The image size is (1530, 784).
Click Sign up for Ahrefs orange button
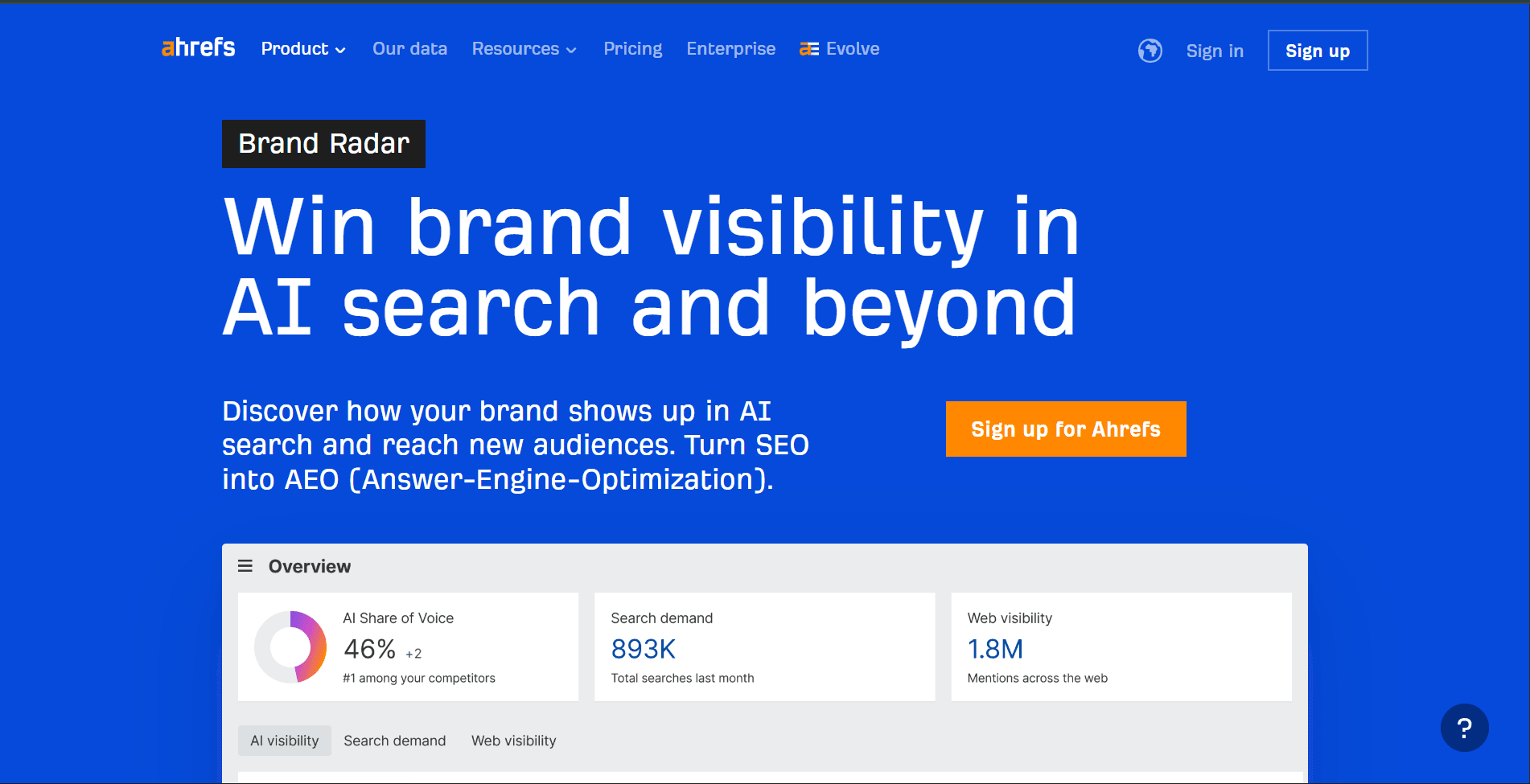(x=1065, y=429)
